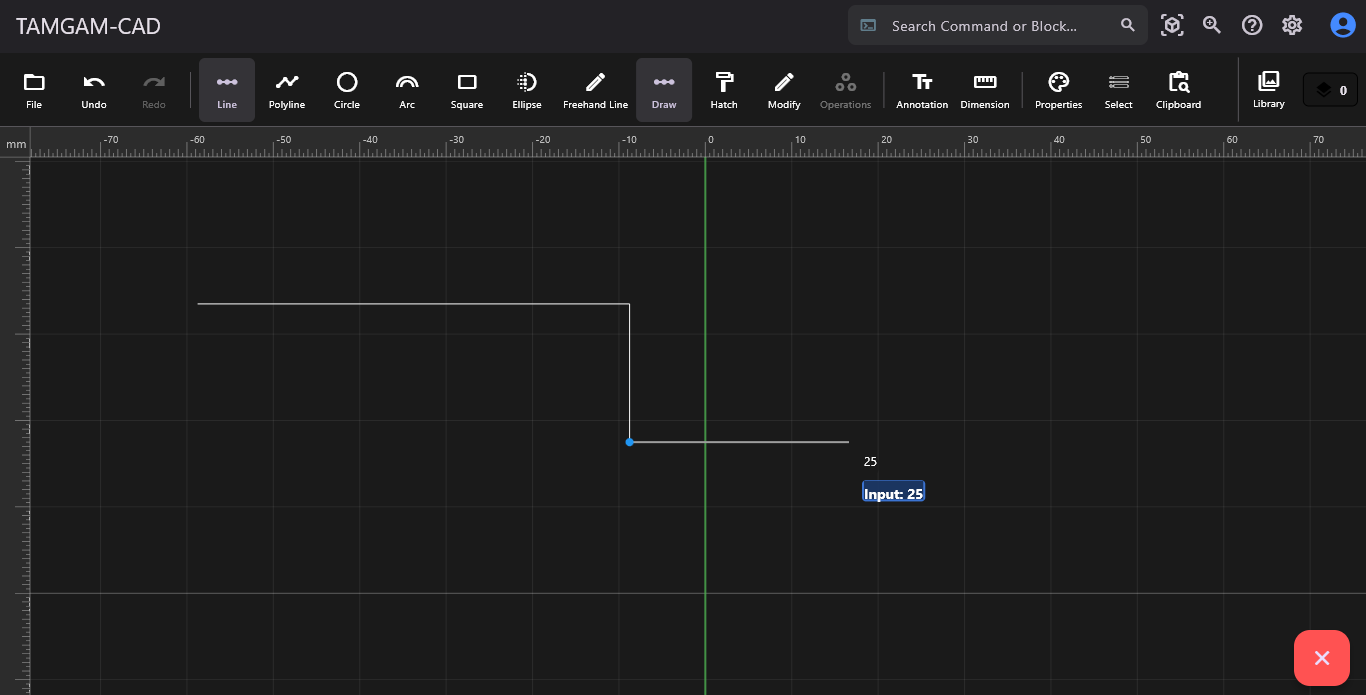
Task: Open the Modify tools menu
Action: point(784,90)
